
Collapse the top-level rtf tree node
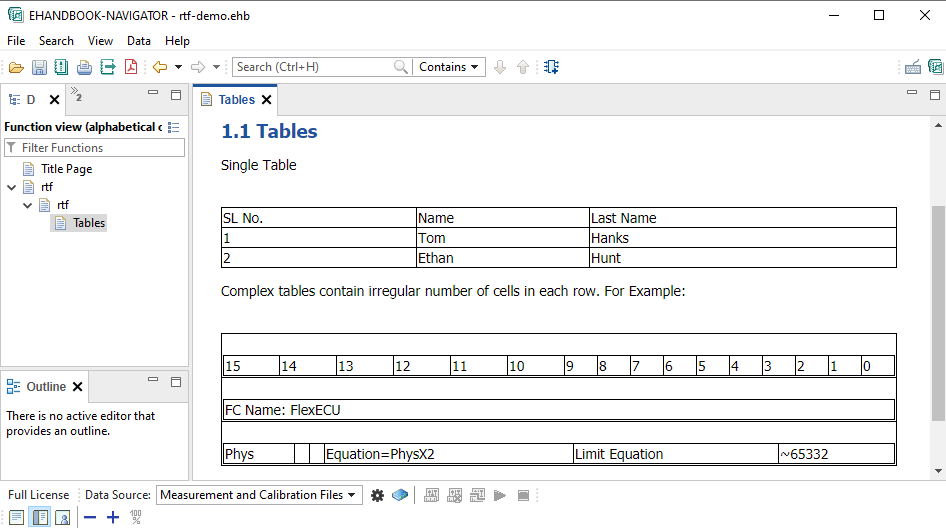12,187
